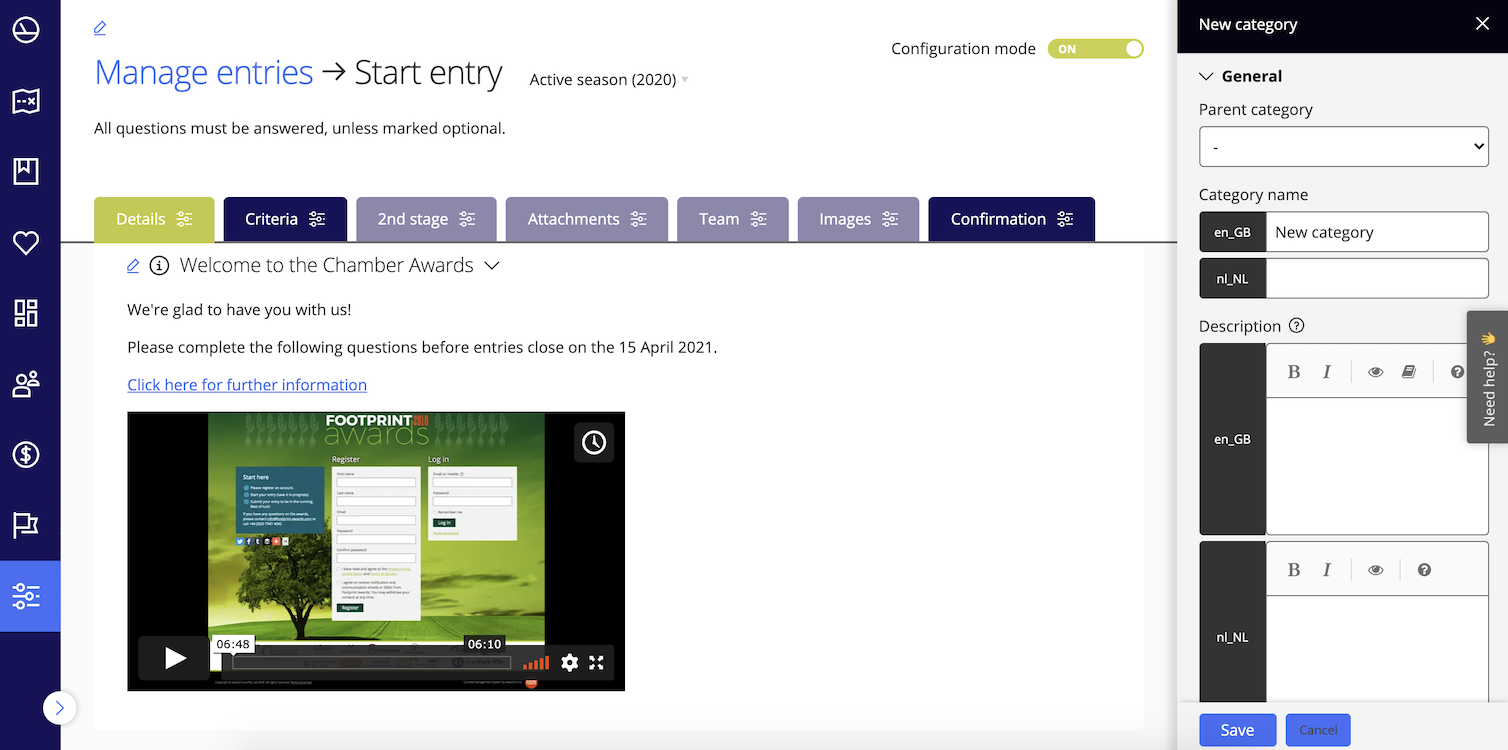Viewport: 1508px width, 750px height.
Task: Click the dashboard gauge icon in sidebar
Action: coord(26,31)
